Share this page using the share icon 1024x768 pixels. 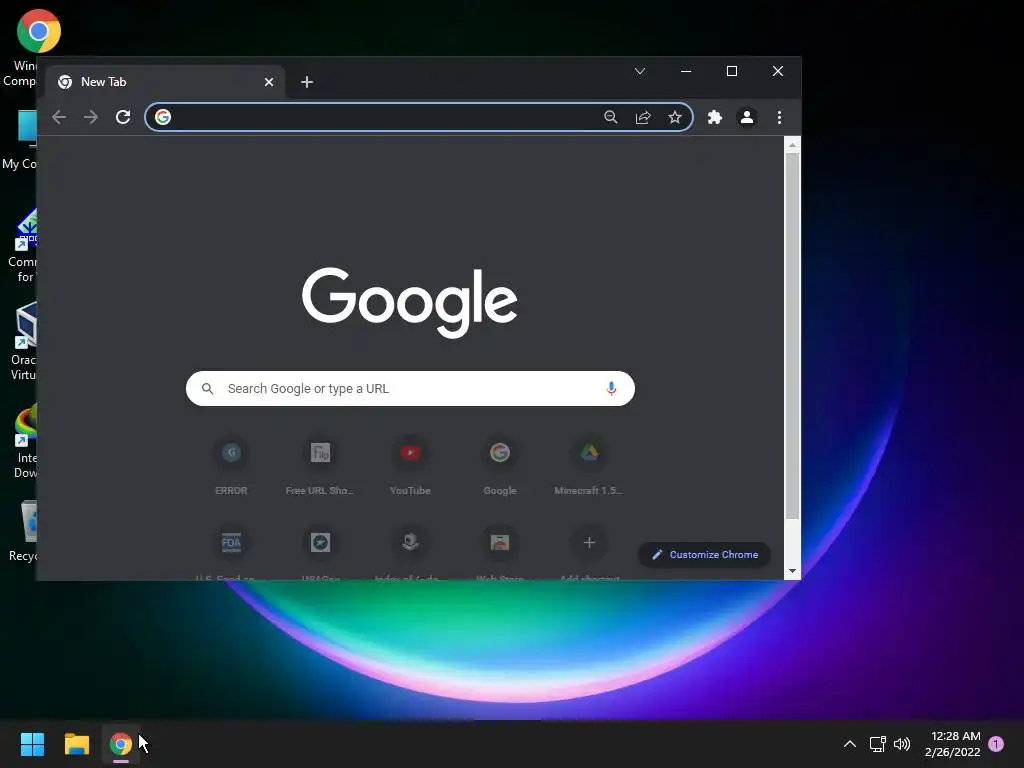(643, 117)
